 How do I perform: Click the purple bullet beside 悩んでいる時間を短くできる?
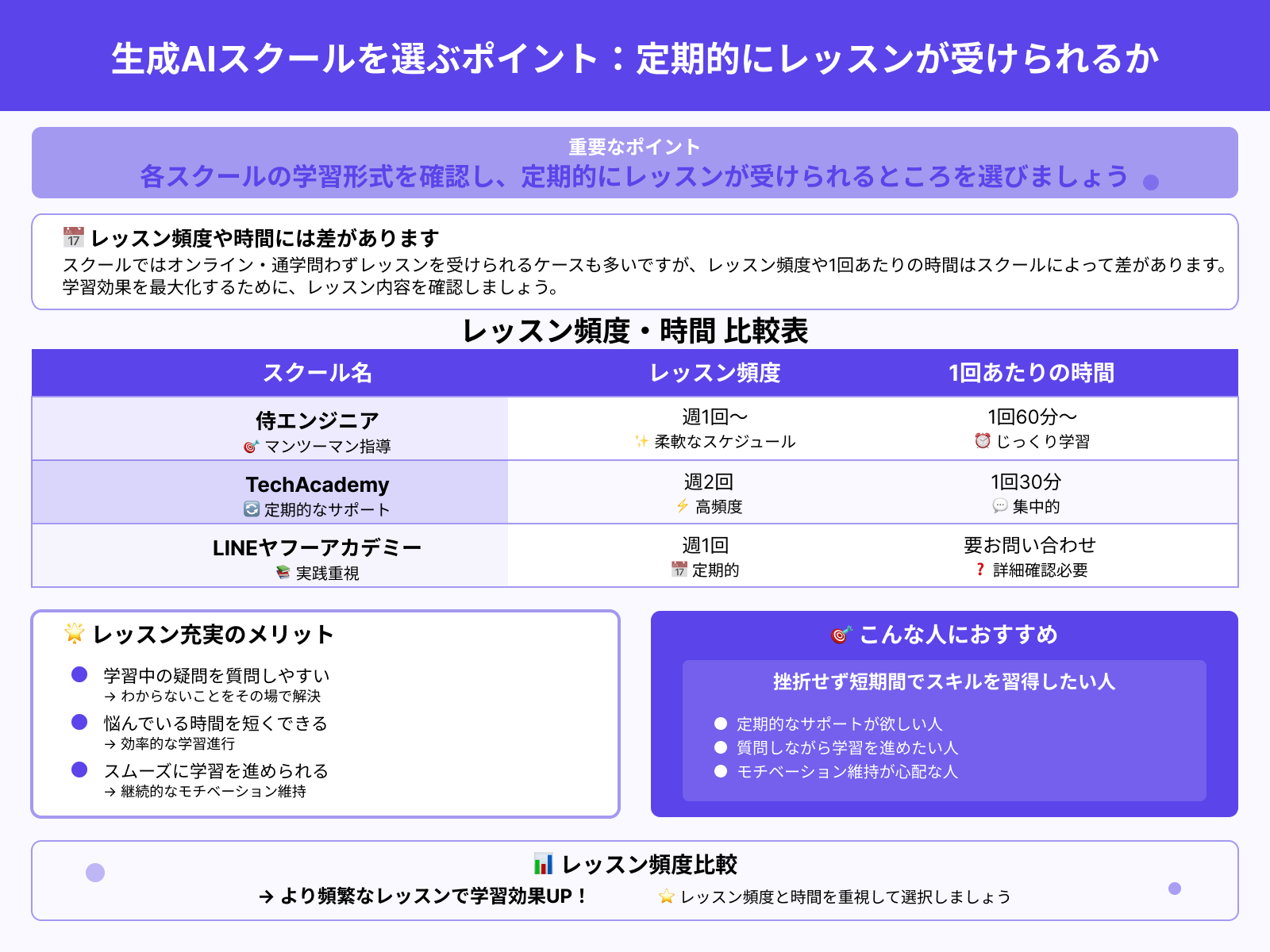click(79, 722)
